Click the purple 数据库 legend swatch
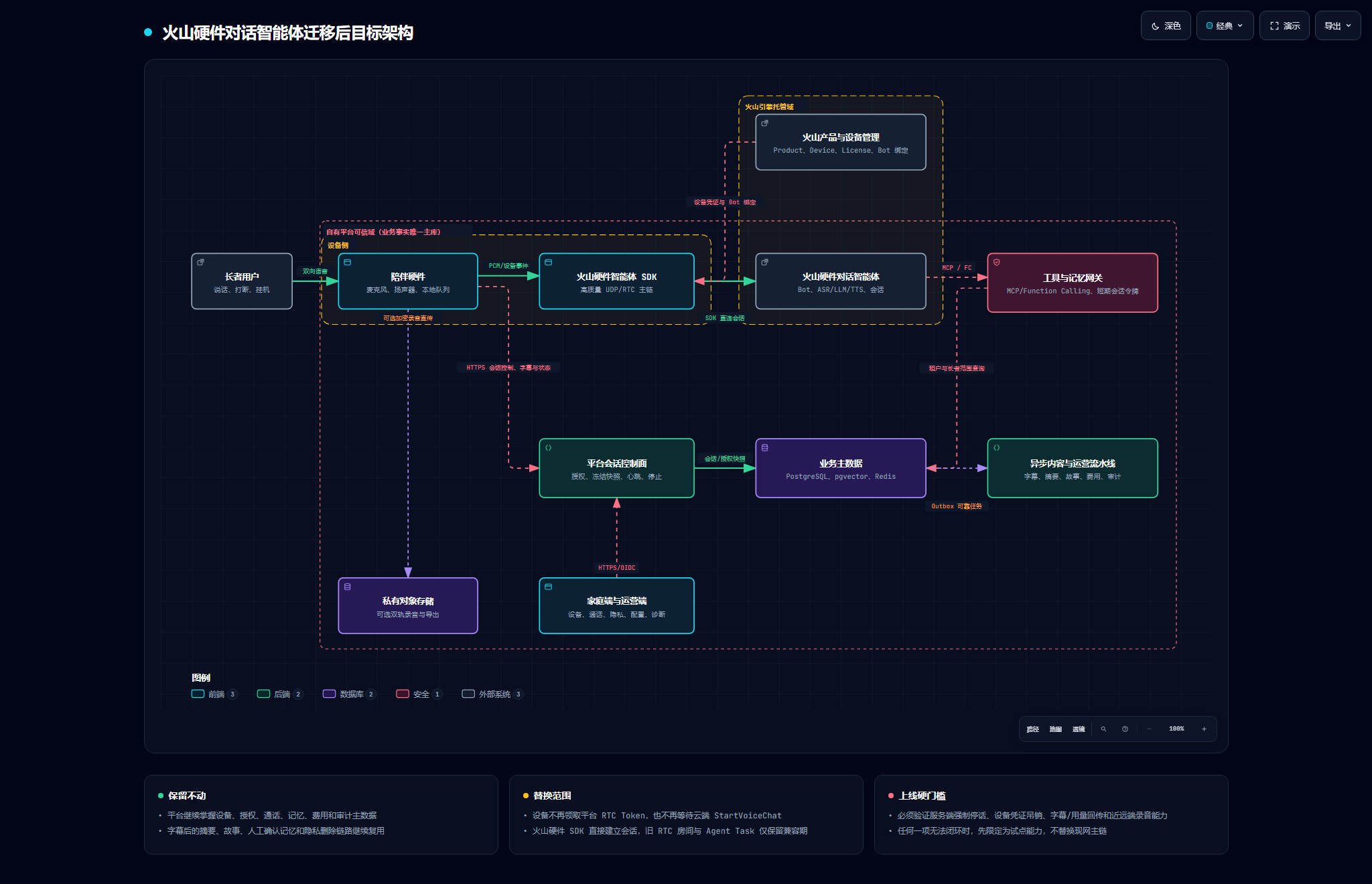Screen dimensions: 1372x884 tap(329, 694)
